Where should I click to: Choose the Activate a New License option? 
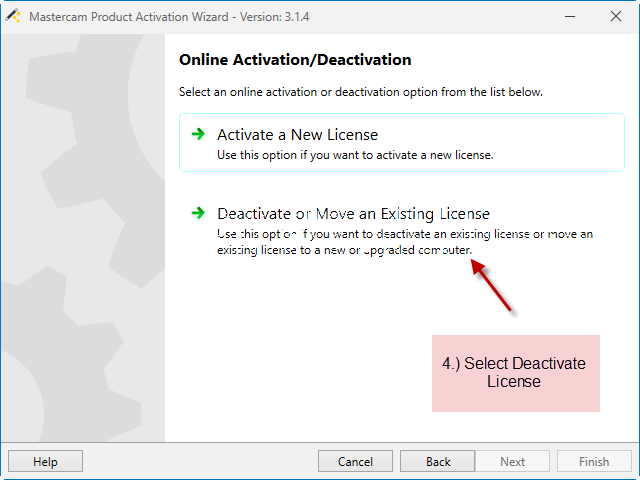tap(402, 142)
